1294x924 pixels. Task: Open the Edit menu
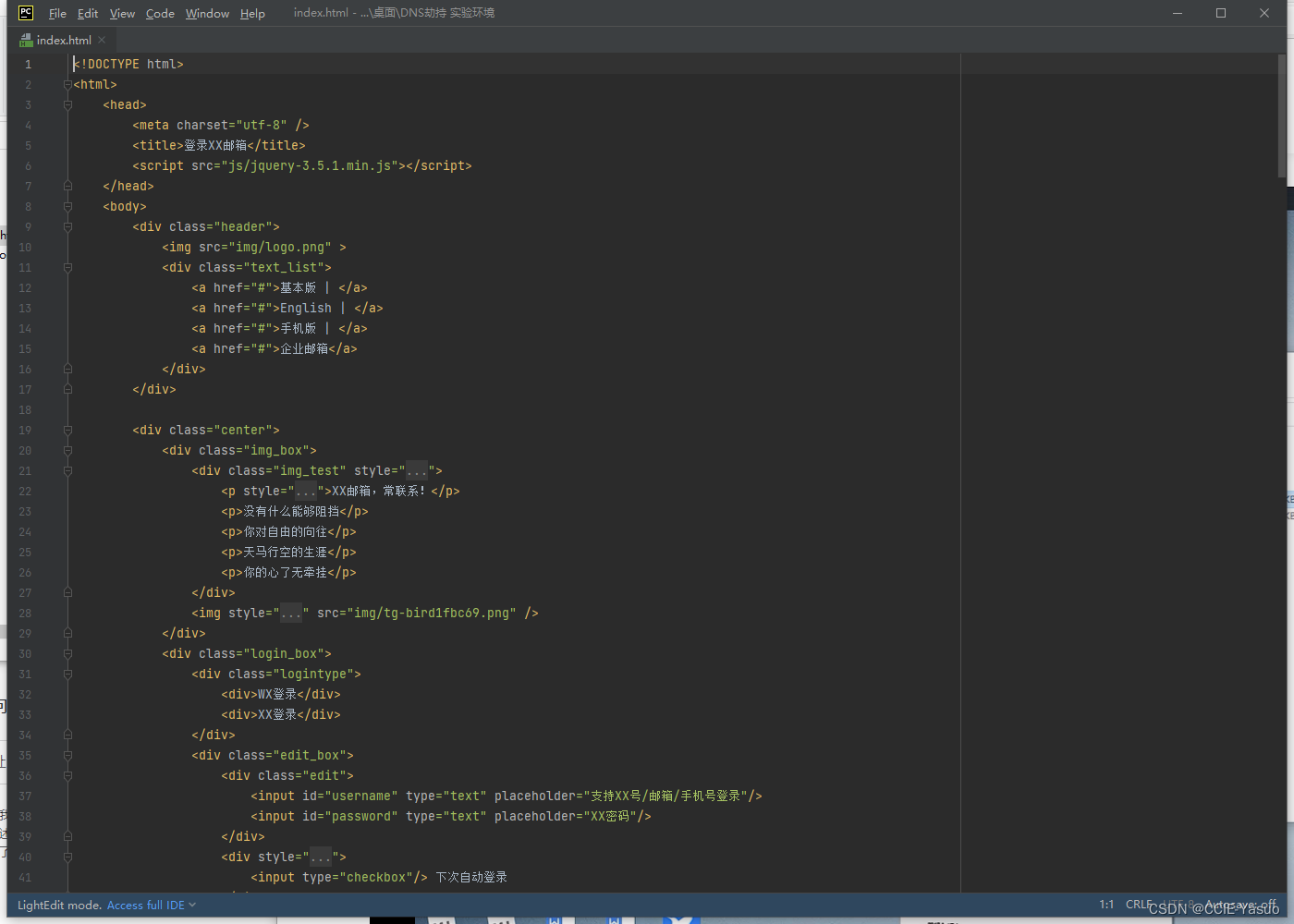pyautogui.click(x=88, y=13)
